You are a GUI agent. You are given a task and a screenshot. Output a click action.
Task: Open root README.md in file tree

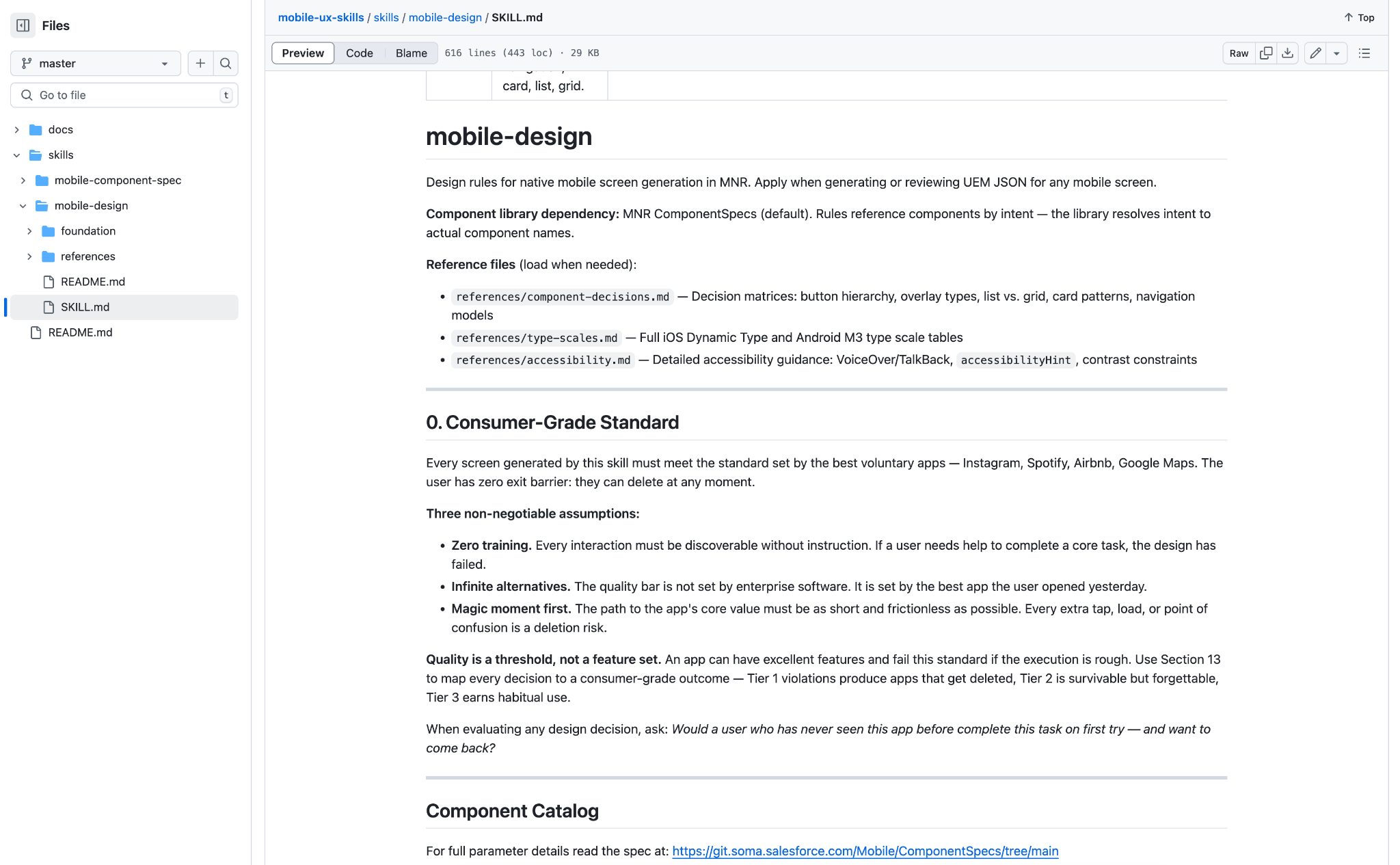pyautogui.click(x=81, y=332)
